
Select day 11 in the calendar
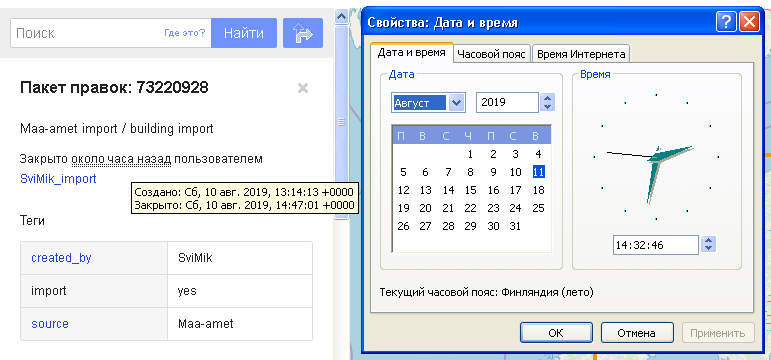coord(538,172)
